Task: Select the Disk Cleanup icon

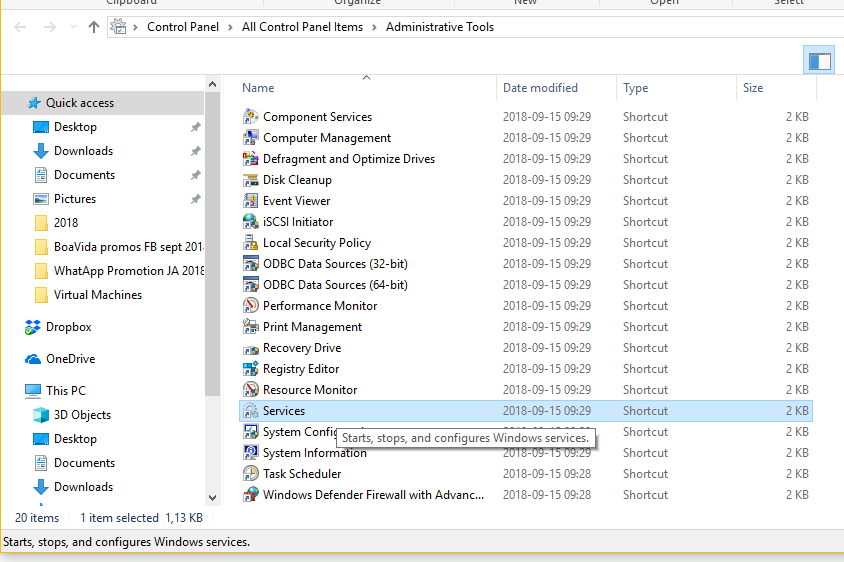Action: 250,180
